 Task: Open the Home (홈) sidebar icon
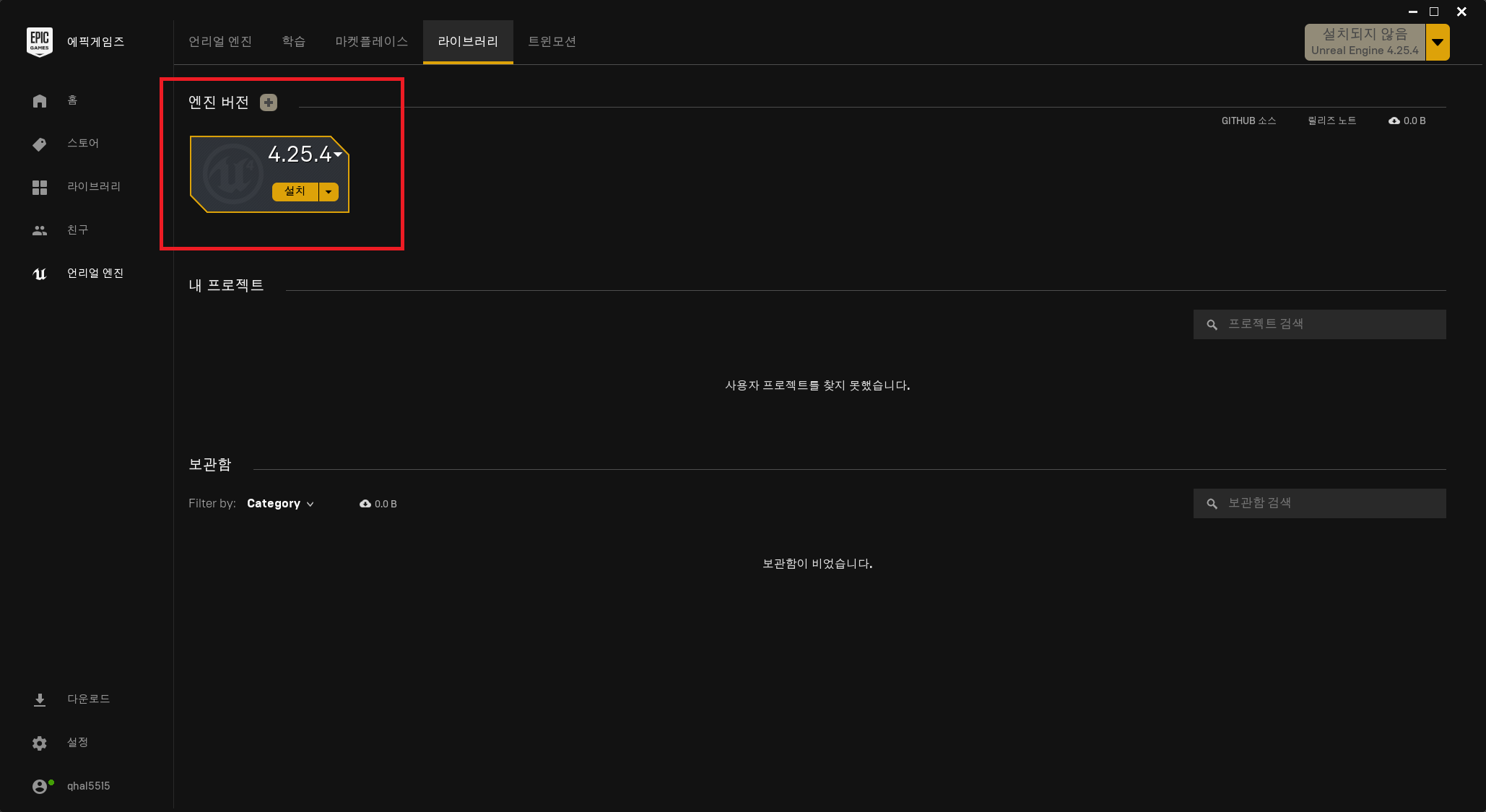pyautogui.click(x=39, y=101)
